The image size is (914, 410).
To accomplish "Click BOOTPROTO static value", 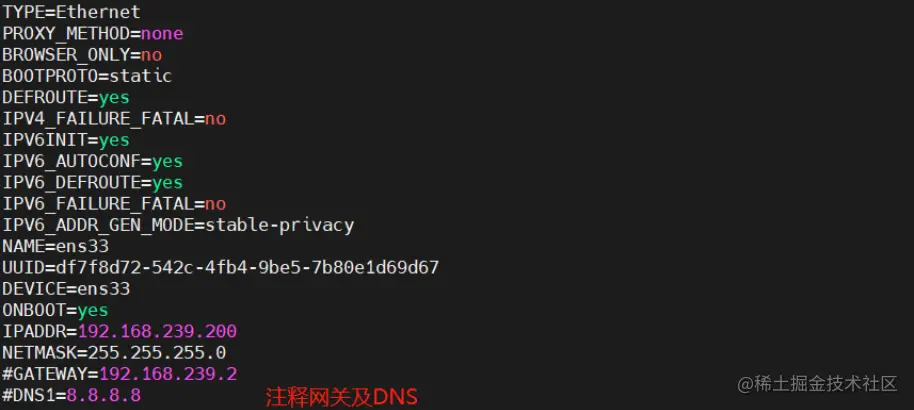I will [140, 76].
